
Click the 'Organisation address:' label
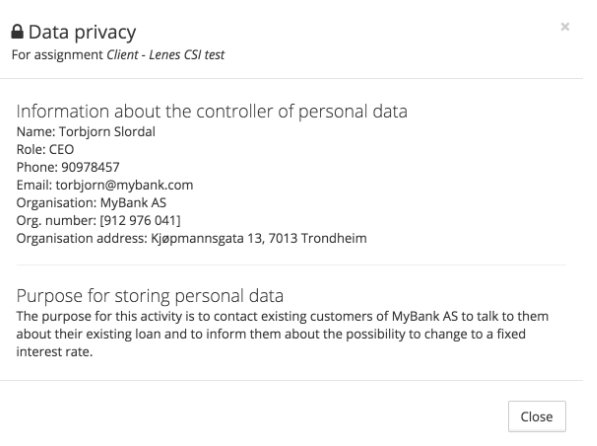click(81, 238)
